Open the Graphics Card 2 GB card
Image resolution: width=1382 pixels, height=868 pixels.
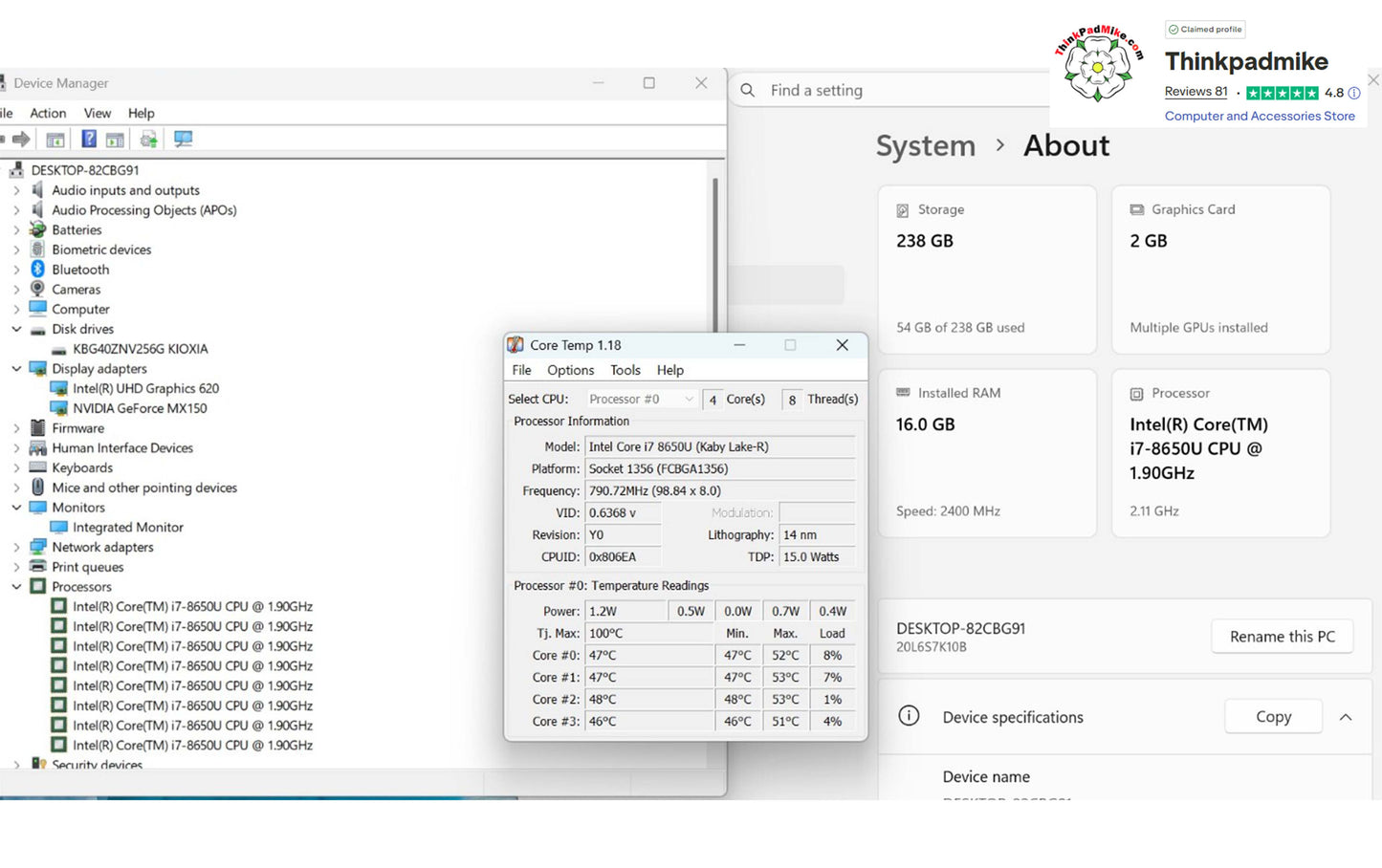(x=1220, y=270)
